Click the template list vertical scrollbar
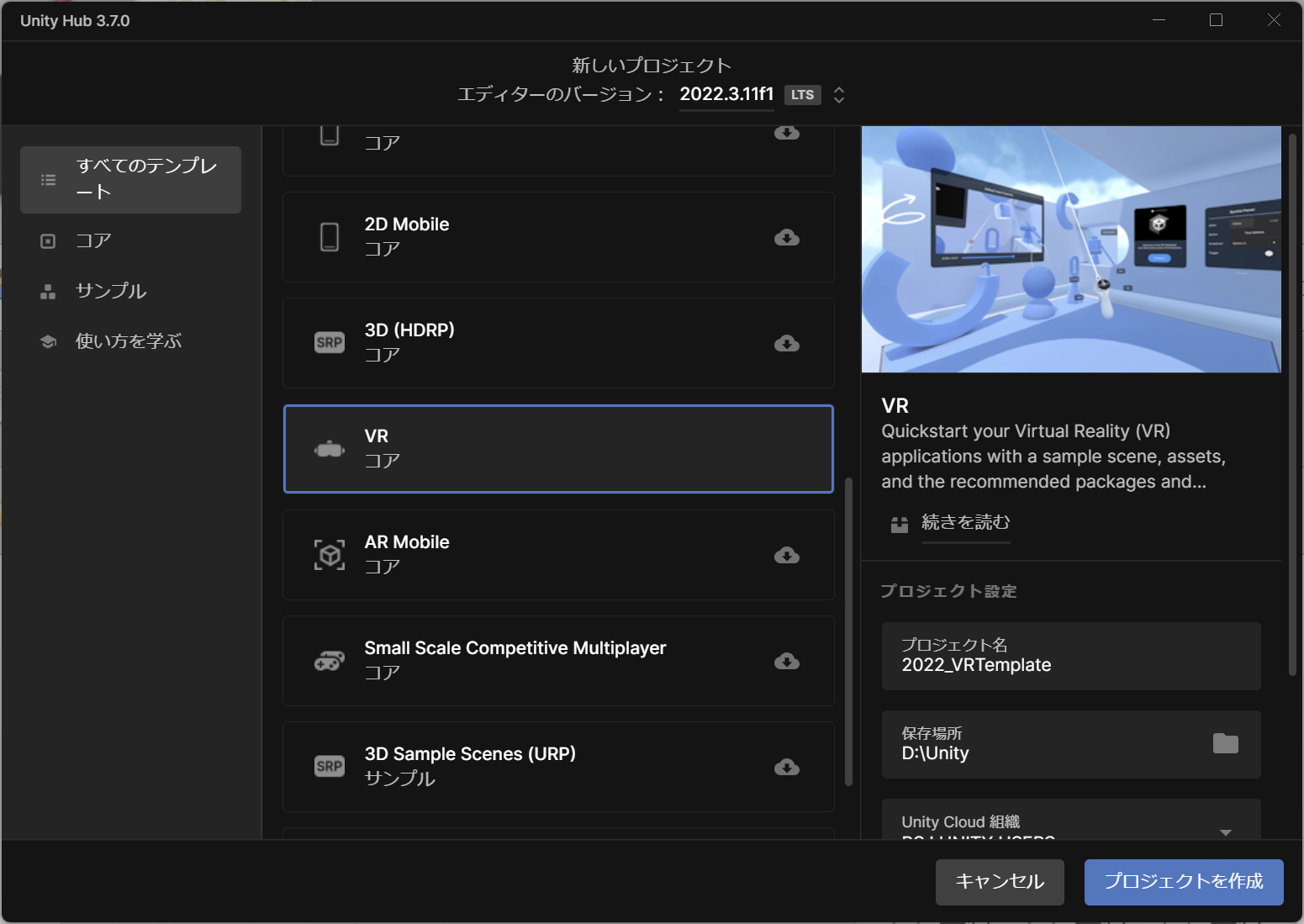1304x924 pixels. click(x=848, y=631)
